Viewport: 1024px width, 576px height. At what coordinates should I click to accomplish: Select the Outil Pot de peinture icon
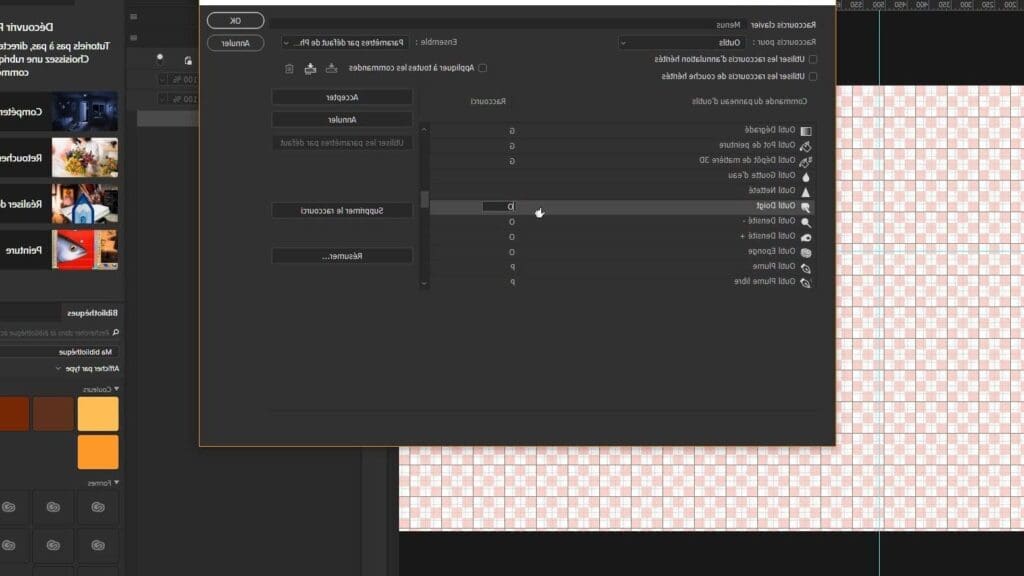click(806, 146)
